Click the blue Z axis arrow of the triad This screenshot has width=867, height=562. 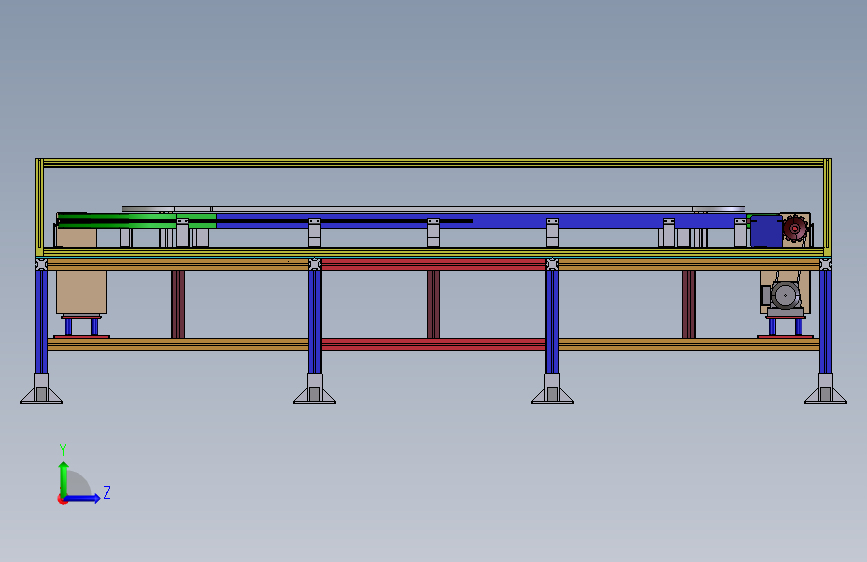pos(82,498)
